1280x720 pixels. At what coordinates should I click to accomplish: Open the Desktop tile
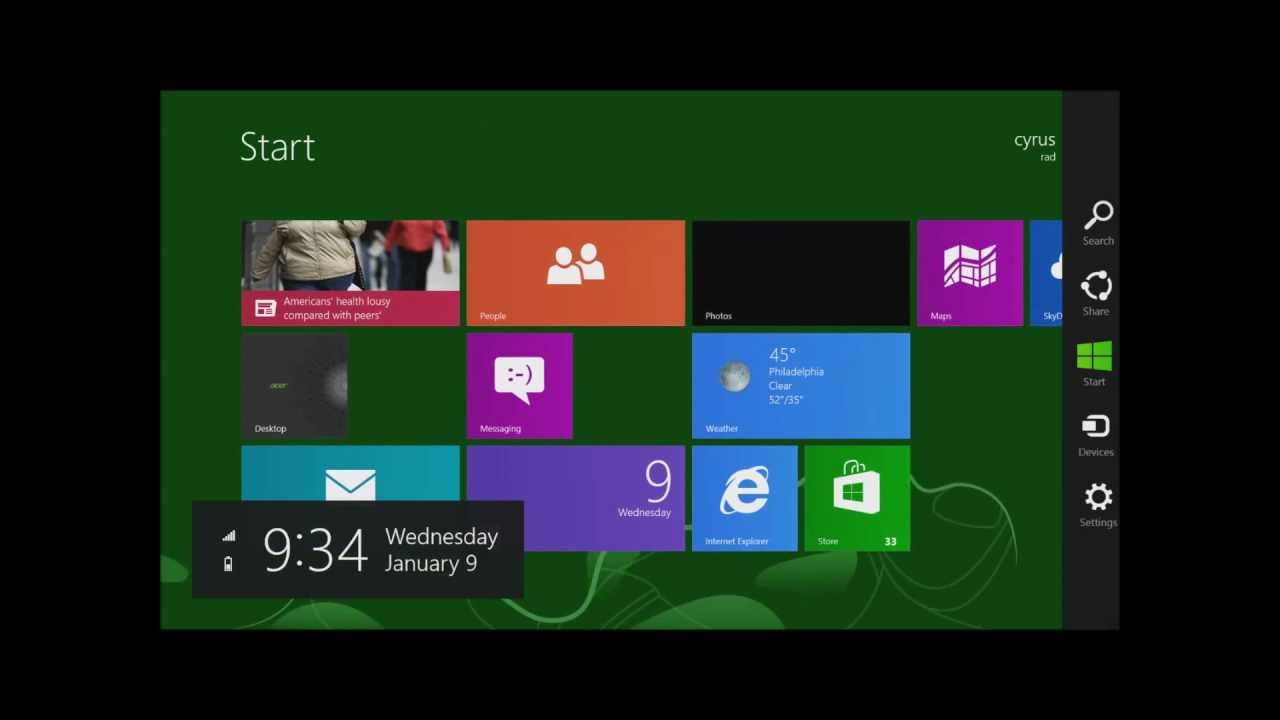coord(294,385)
